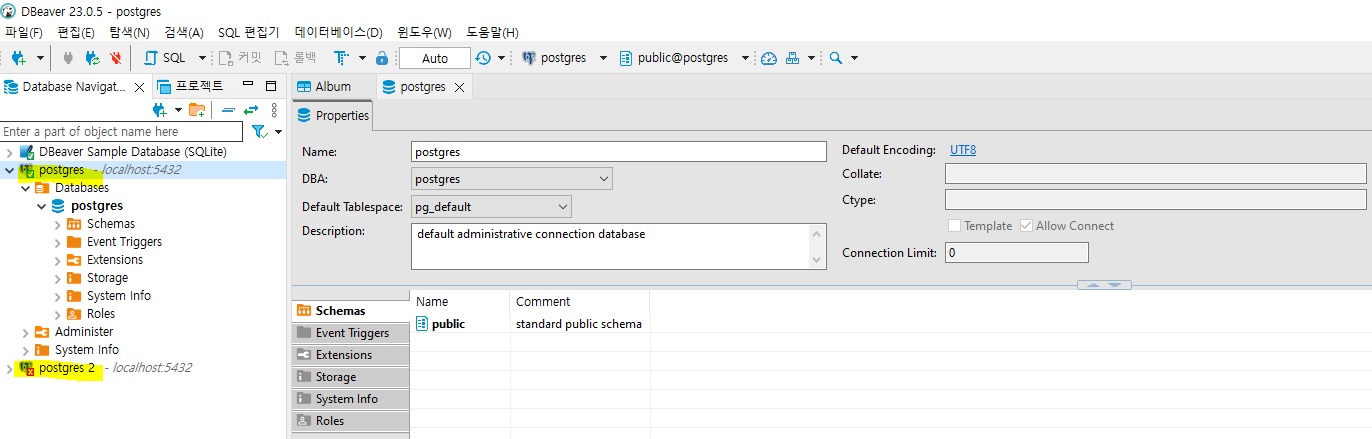Select Extensions in navigator tree

point(114,260)
